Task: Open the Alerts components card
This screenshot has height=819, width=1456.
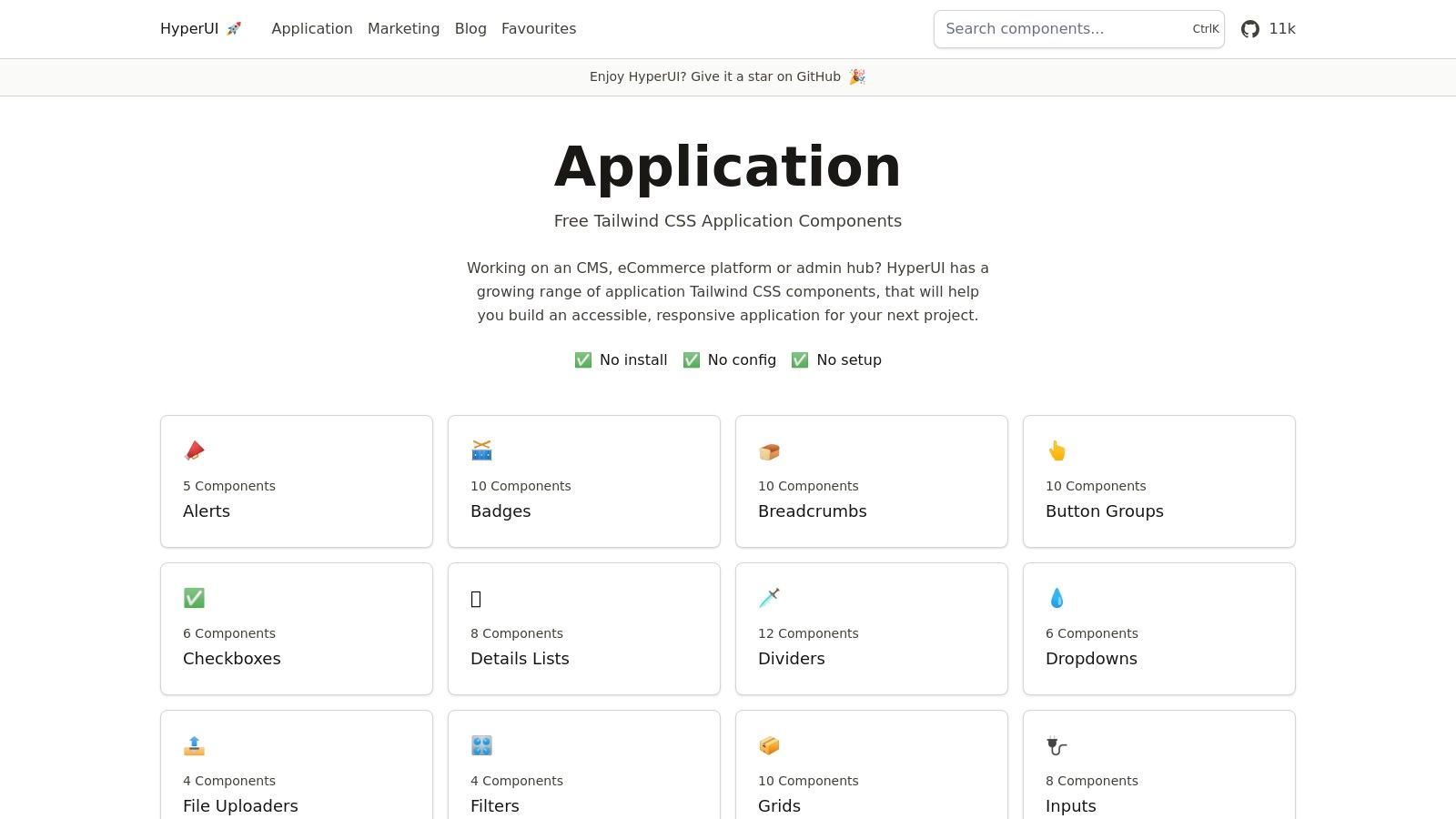Action: 297,481
